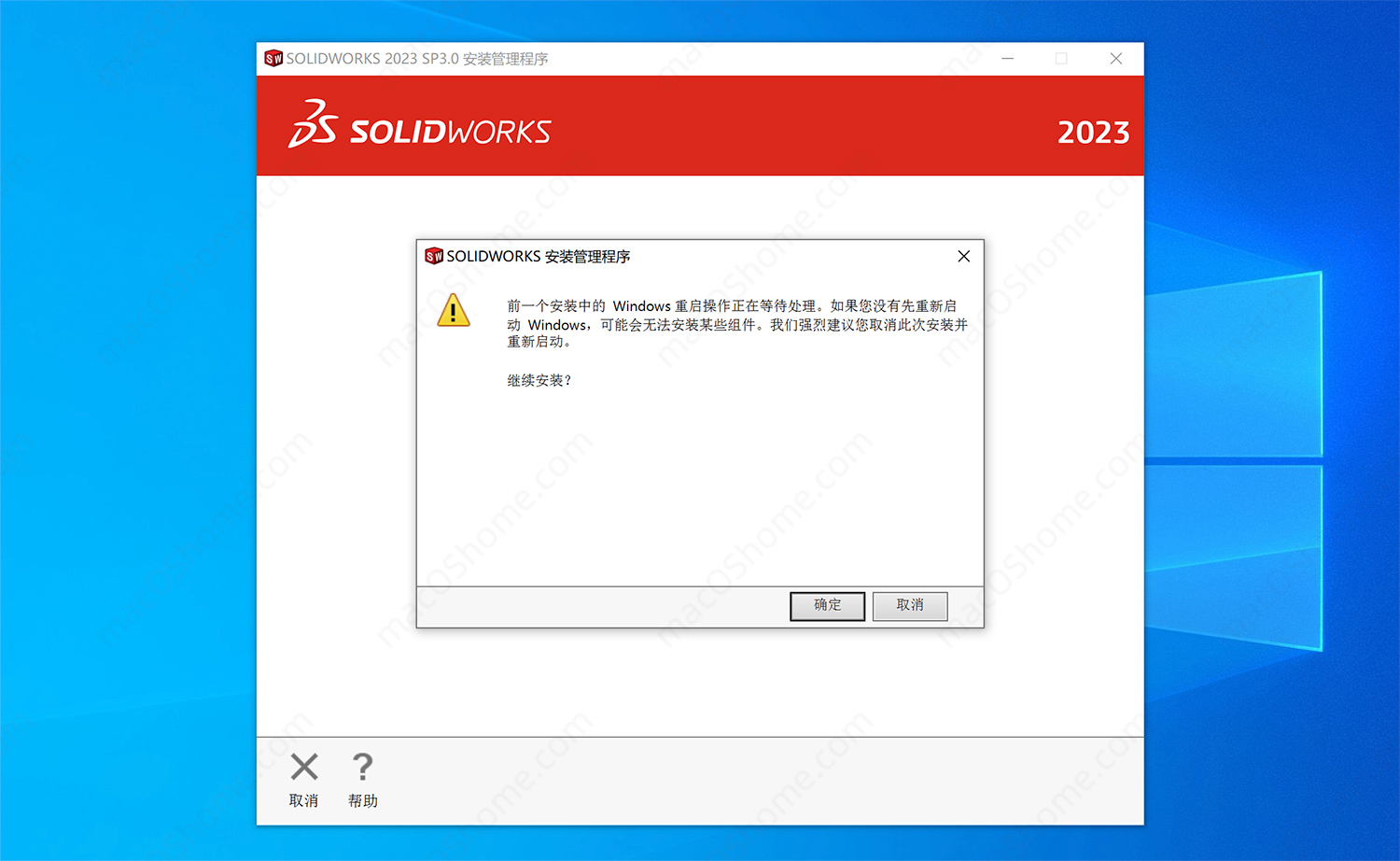Click the SW icon in the main window title bar
This screenshot has height=861, width=1400.
[x=273, y=59]
